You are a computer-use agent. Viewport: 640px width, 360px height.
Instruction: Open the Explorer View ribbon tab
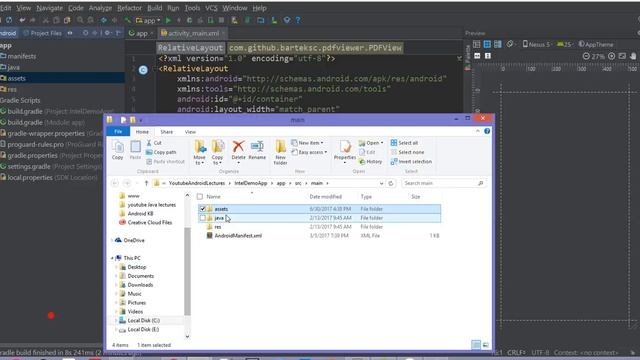tap(190, 131)
